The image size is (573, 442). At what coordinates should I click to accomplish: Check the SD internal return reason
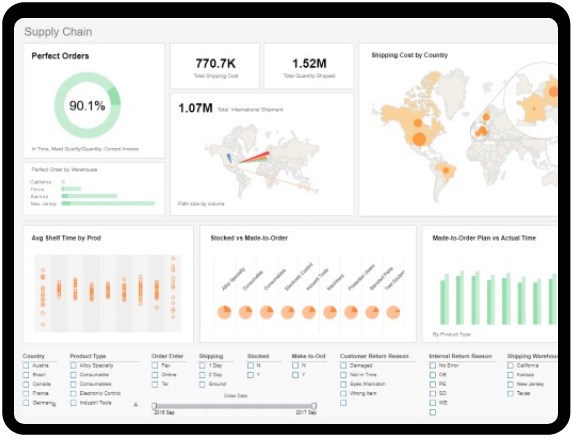[433, 393]
